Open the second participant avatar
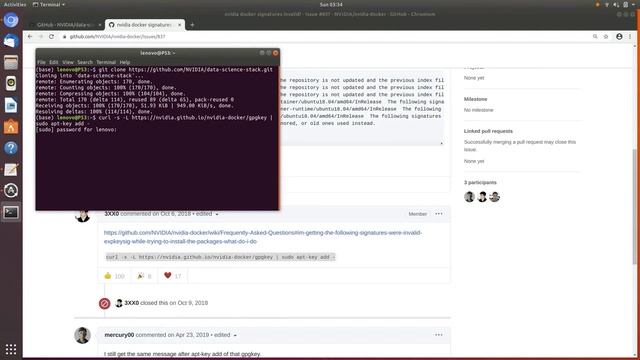640x360 pixels. (482, 197)
